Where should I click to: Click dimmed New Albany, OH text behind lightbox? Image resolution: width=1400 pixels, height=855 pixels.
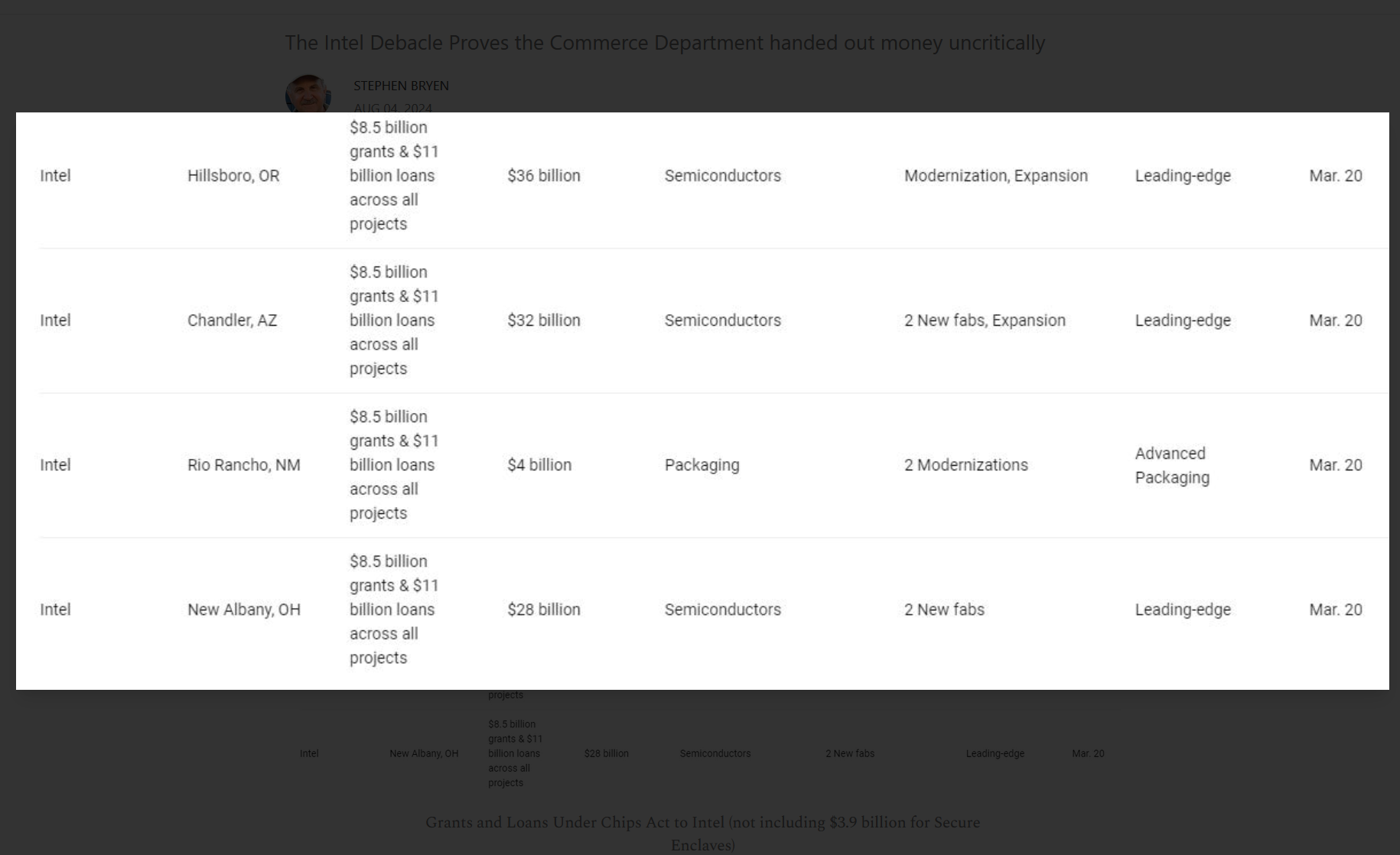click(x=424, y=753)
